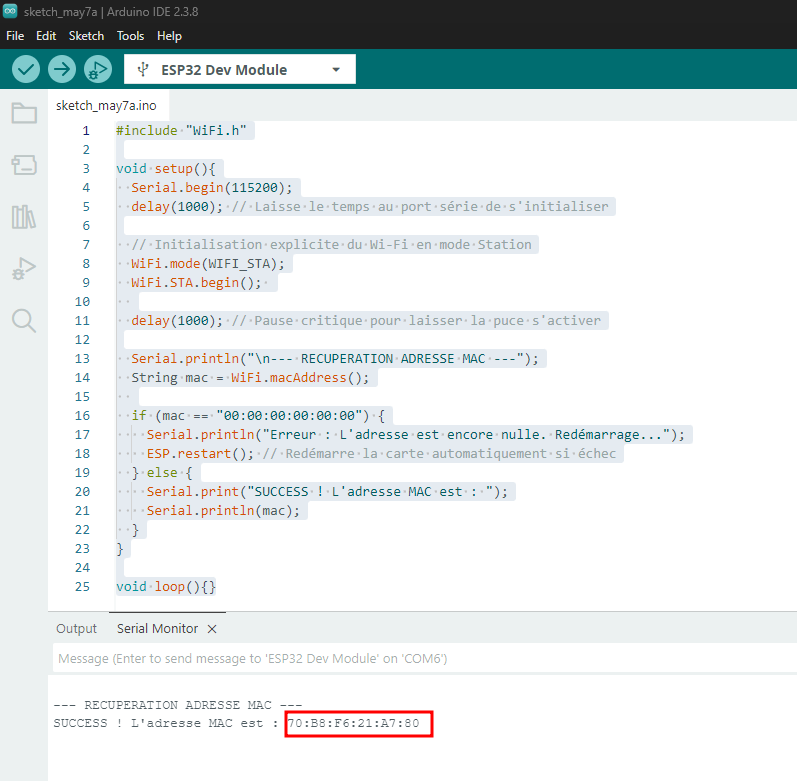
Task: Click the WiFi.STA.begin(); line
Action: [196, 283]
